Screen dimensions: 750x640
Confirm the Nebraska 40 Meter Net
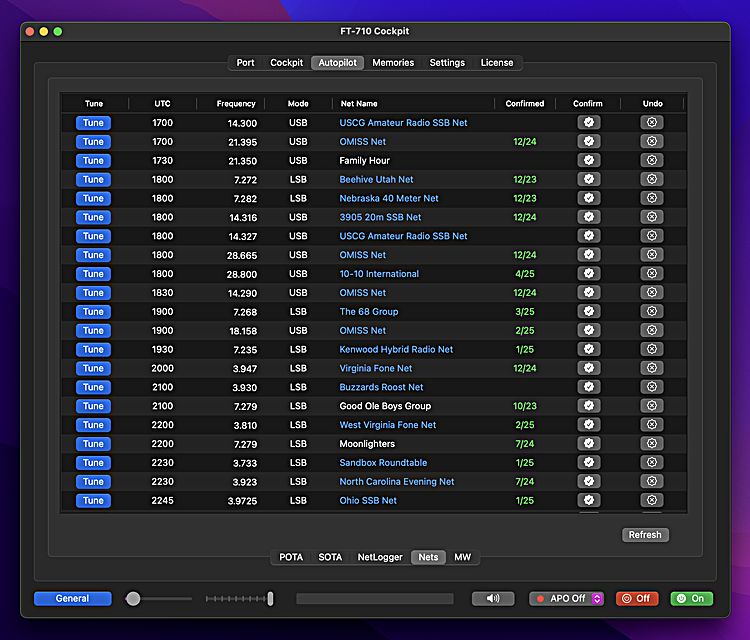coord(589,198)
